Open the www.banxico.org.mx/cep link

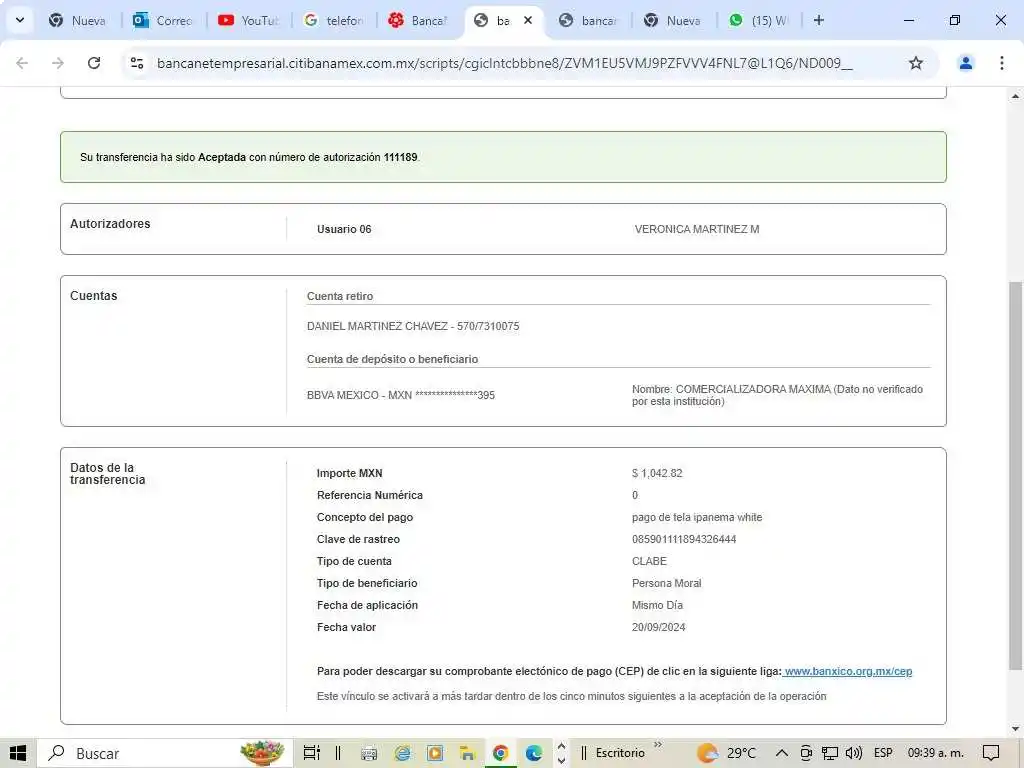click(x=848, y=671)
